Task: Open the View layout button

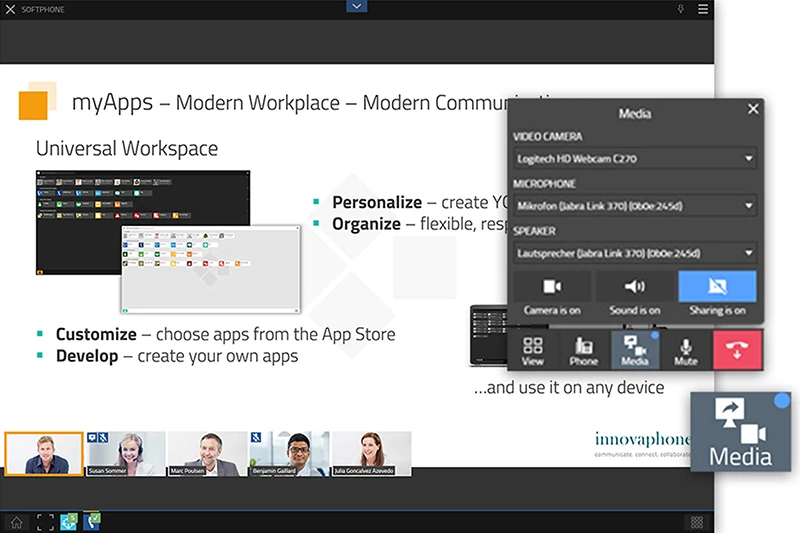Action: [x=533, y=350]
